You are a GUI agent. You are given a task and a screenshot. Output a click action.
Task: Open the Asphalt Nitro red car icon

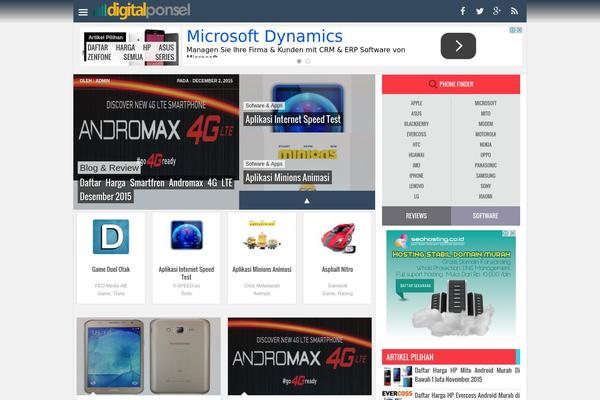pos(338,238)
